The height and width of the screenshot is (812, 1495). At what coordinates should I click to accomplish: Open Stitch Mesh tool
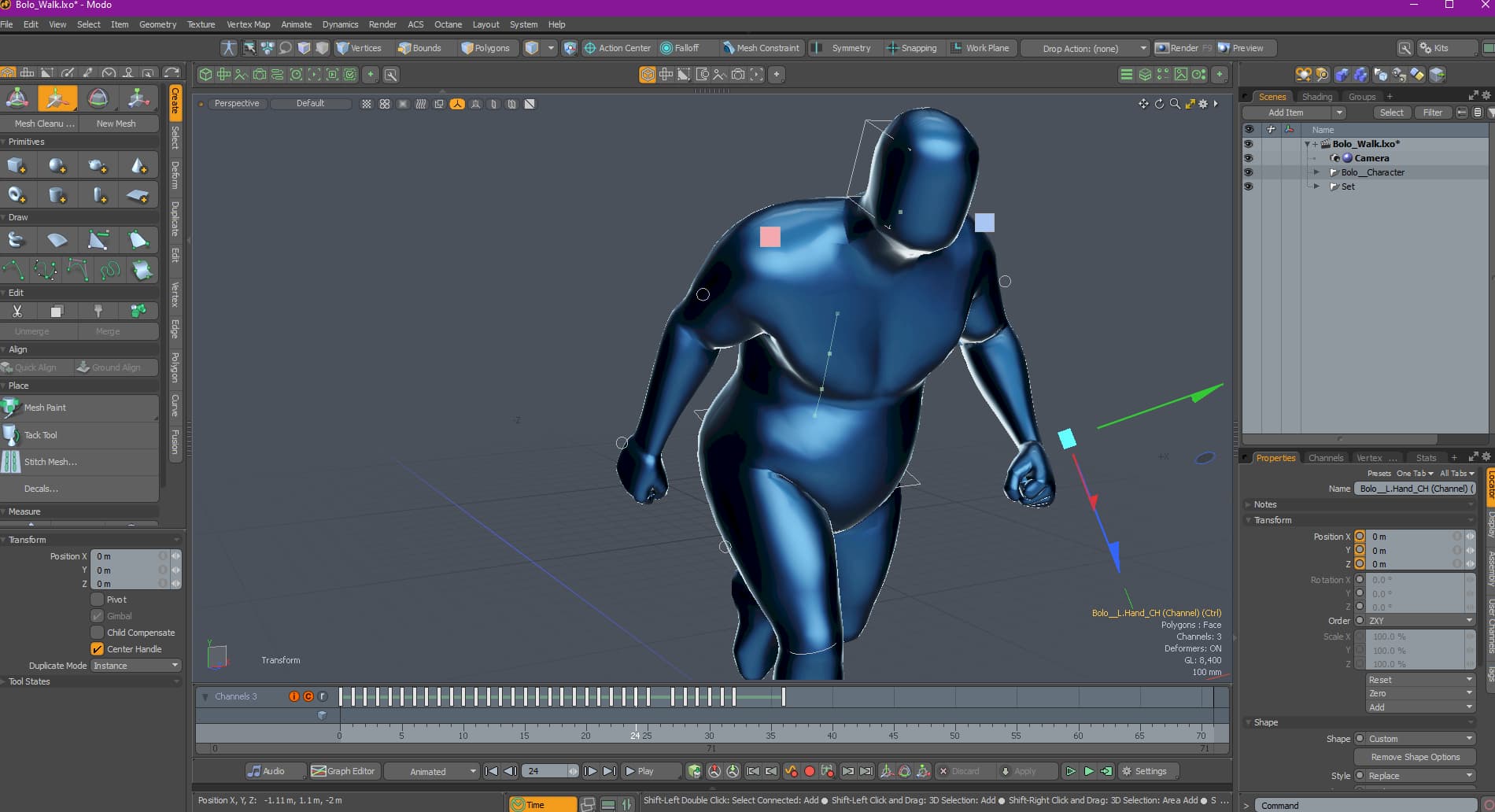pos(79,462)
